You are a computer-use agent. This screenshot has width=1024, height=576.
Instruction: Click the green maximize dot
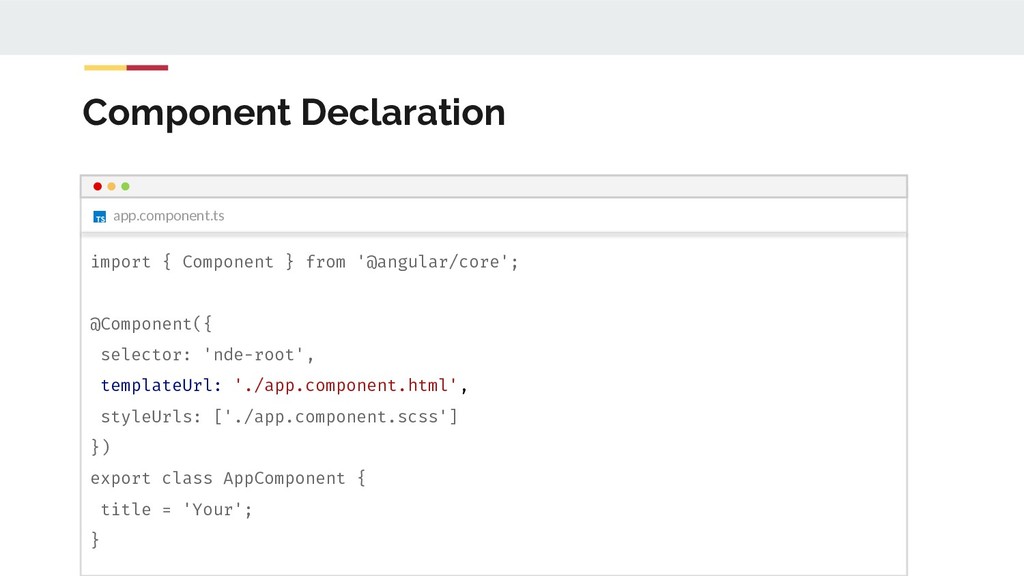pos(125,186)
